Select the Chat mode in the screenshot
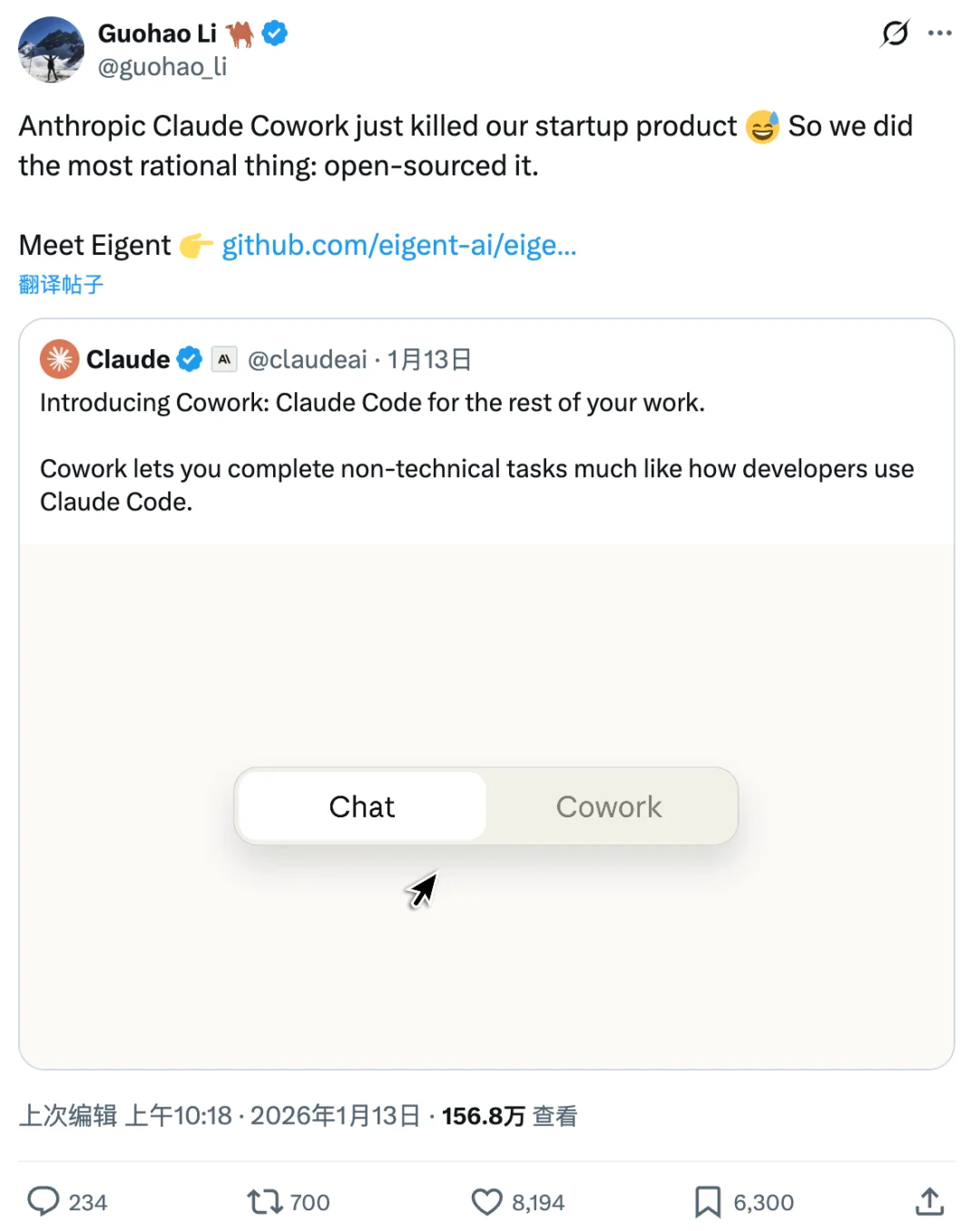 360,806
